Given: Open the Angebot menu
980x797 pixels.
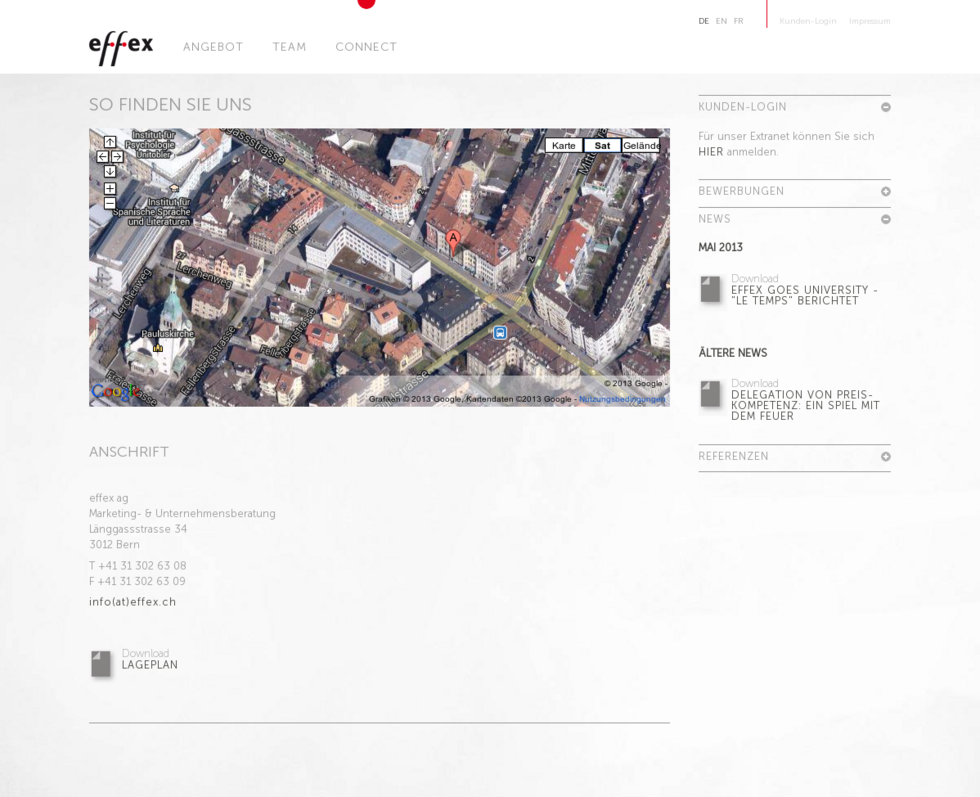Looking at the screenshot, I should [x=213, y=47].
